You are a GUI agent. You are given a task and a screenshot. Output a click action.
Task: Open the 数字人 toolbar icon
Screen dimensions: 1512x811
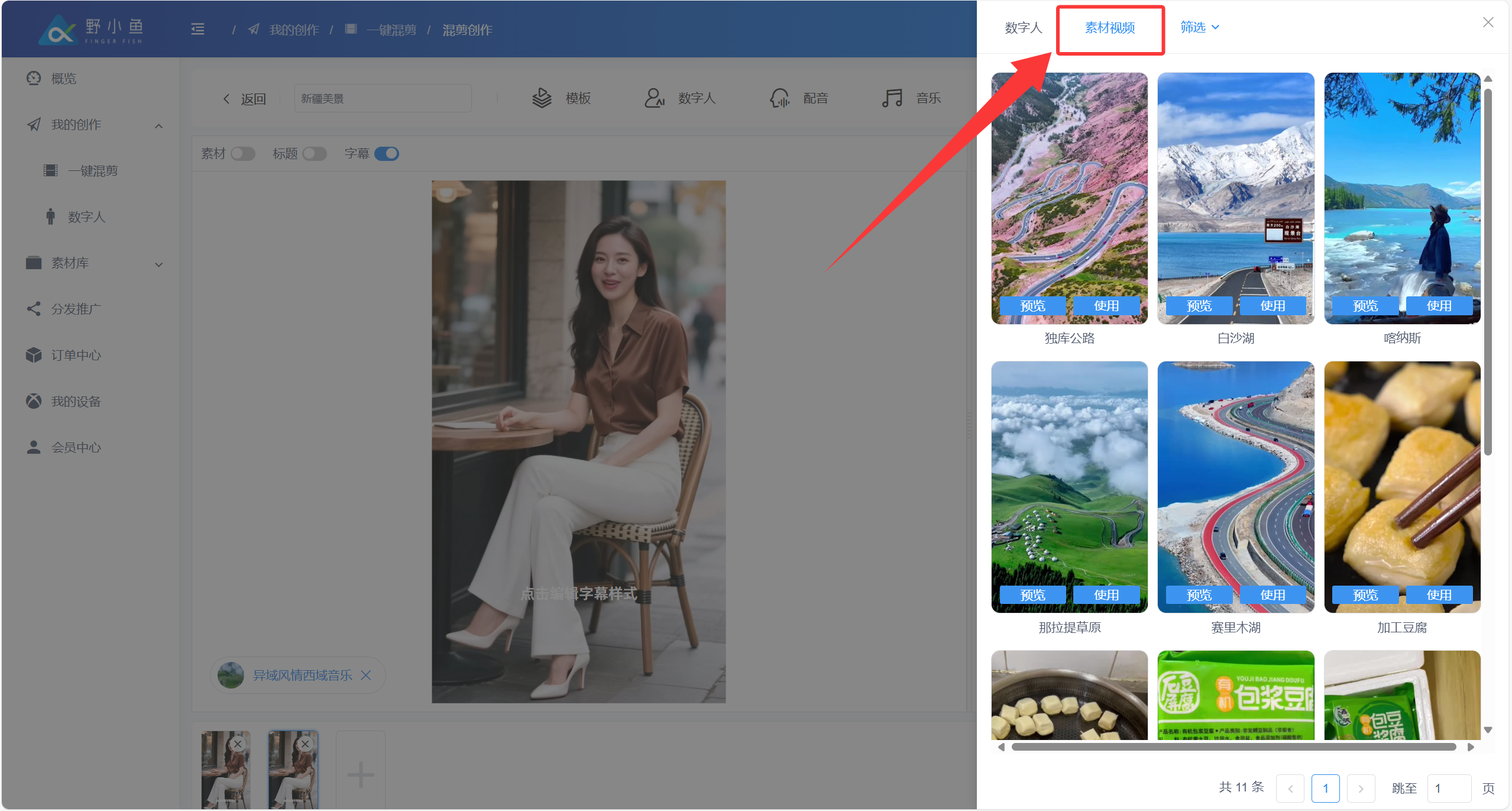654,98
